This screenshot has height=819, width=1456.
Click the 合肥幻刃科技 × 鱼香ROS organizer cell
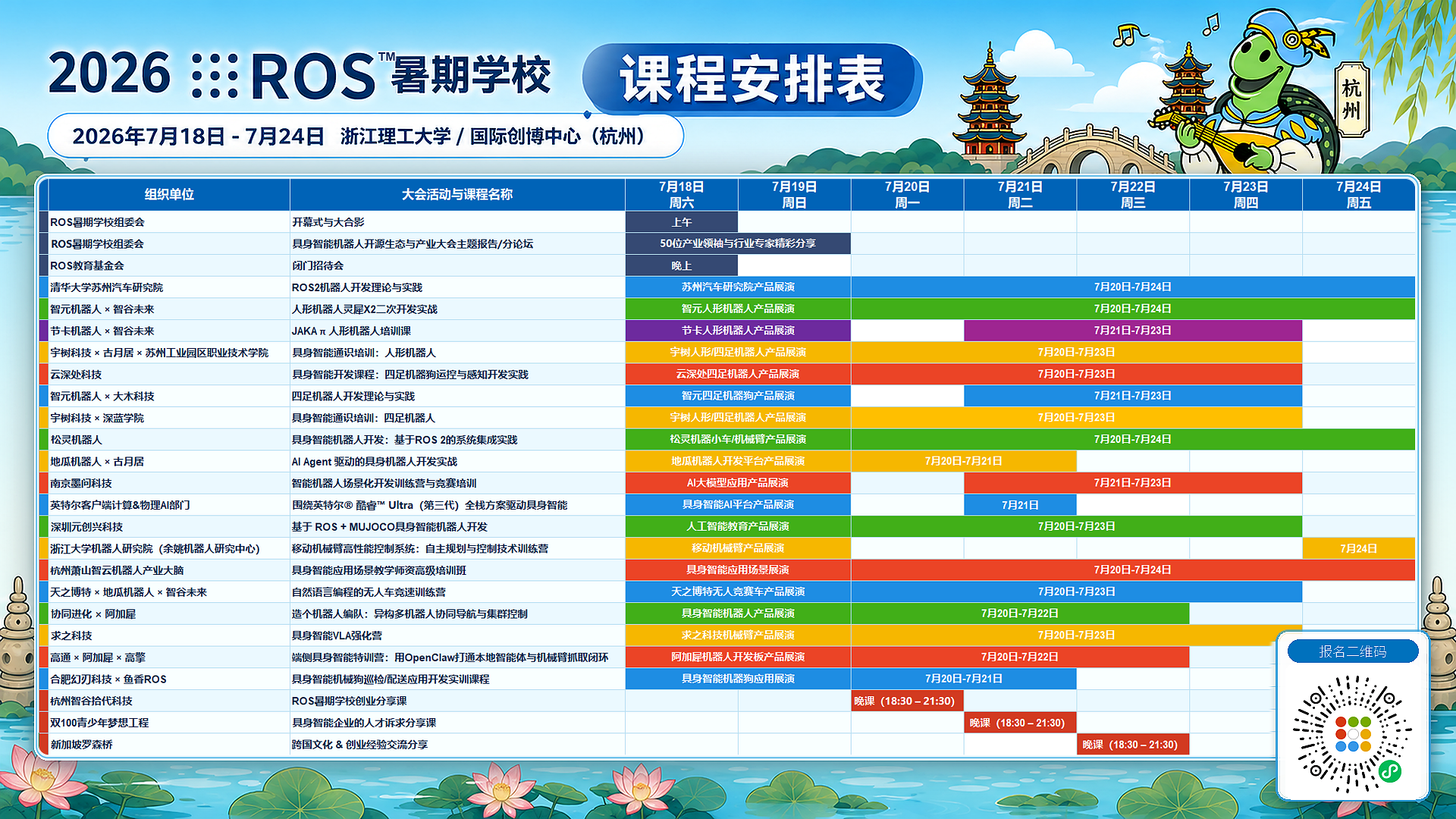point(169,679)
